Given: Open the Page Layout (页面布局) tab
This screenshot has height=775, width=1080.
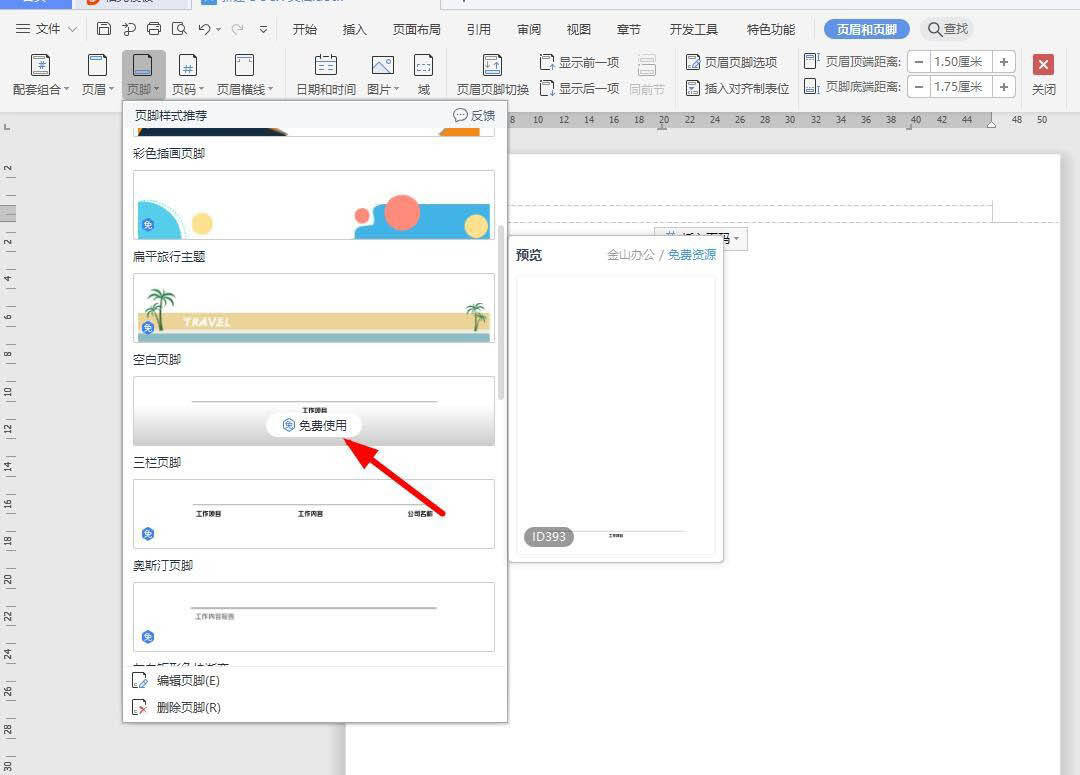Looking at the screenshot, I should pos(416,29).
